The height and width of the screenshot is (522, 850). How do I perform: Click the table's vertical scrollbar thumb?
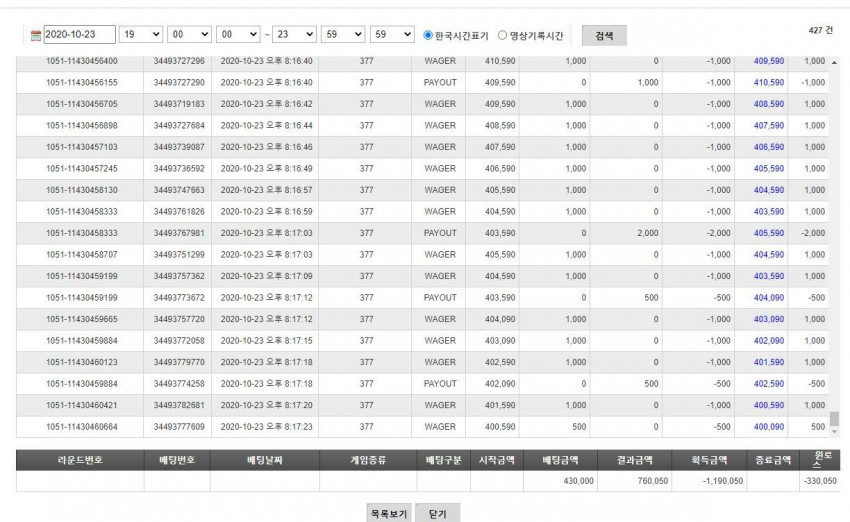coord(834,418)
